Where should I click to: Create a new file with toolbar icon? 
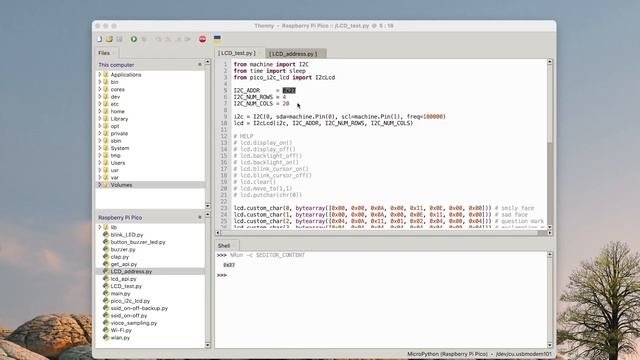100,39
